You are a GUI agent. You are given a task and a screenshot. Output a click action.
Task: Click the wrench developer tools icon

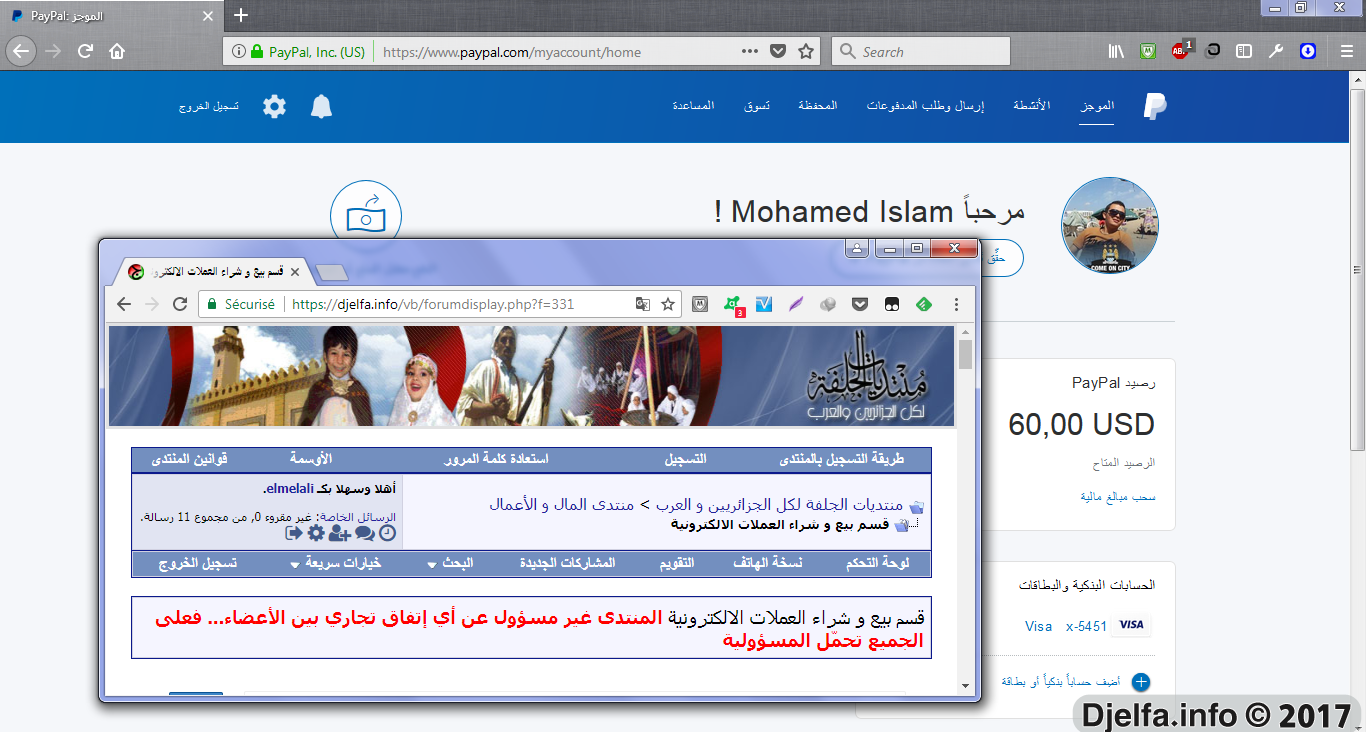tap(1276, 52)
